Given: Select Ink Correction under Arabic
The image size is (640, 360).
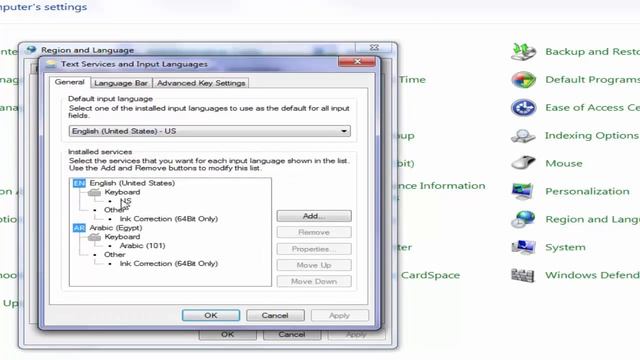Looking at the screenshot, I should (169, 264).
